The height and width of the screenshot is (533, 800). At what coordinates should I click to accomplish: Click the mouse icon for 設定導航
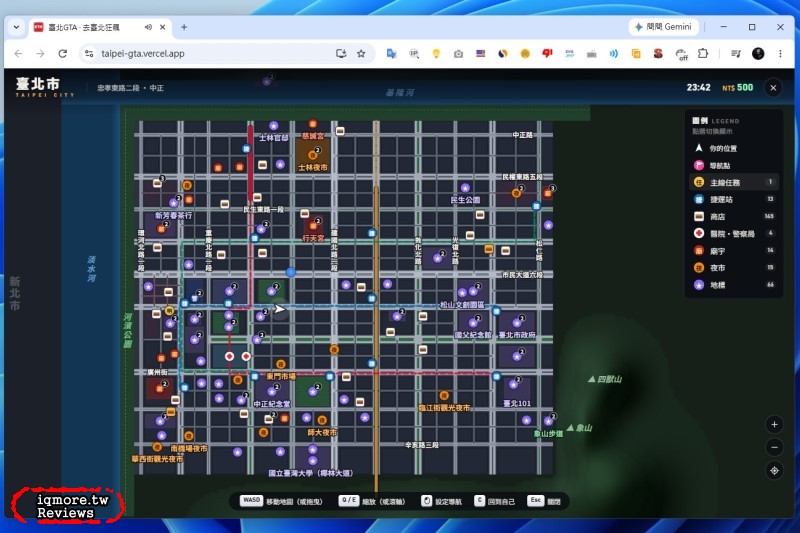(426, 501)
